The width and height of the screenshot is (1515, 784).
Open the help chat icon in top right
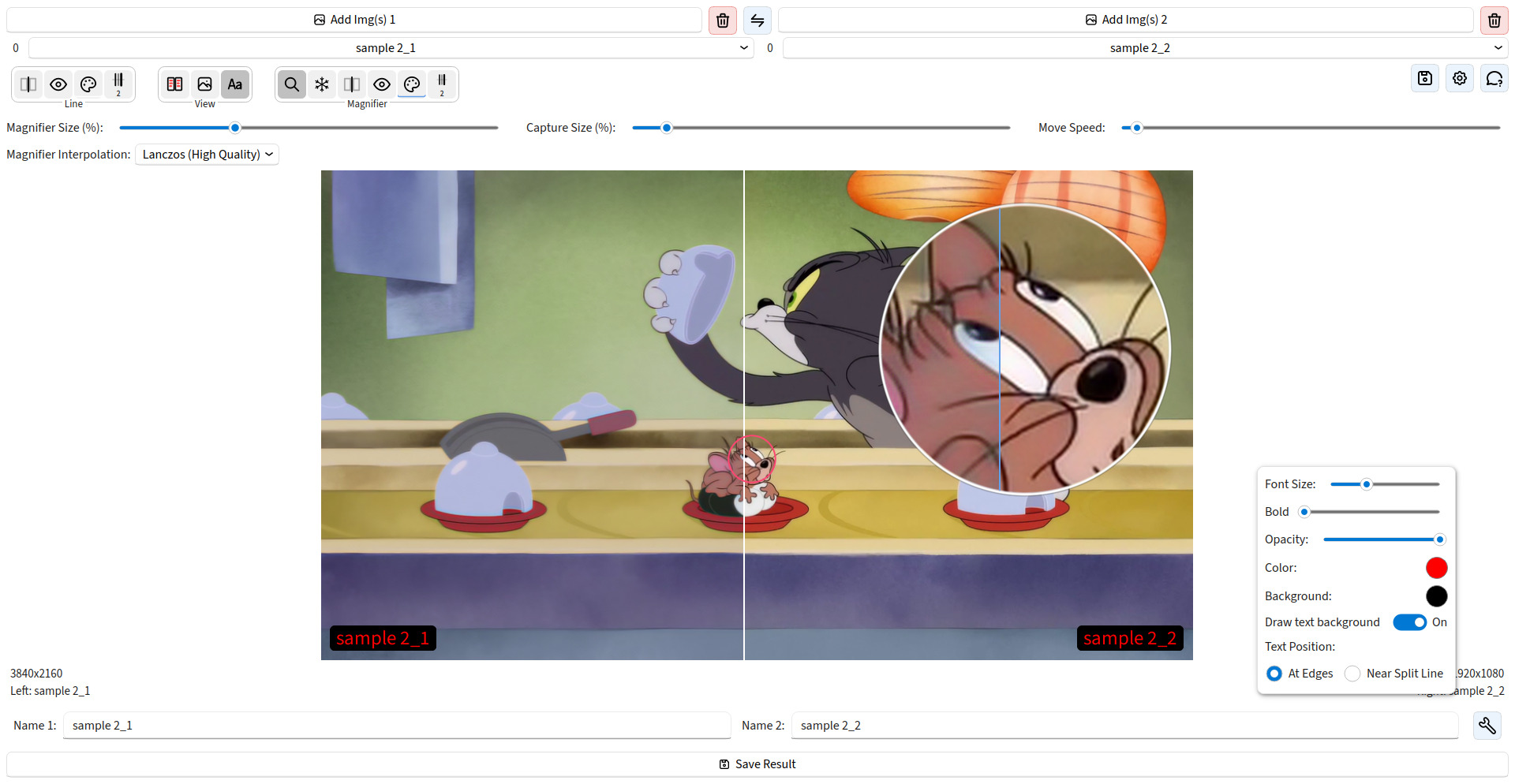click(1494, 78)
